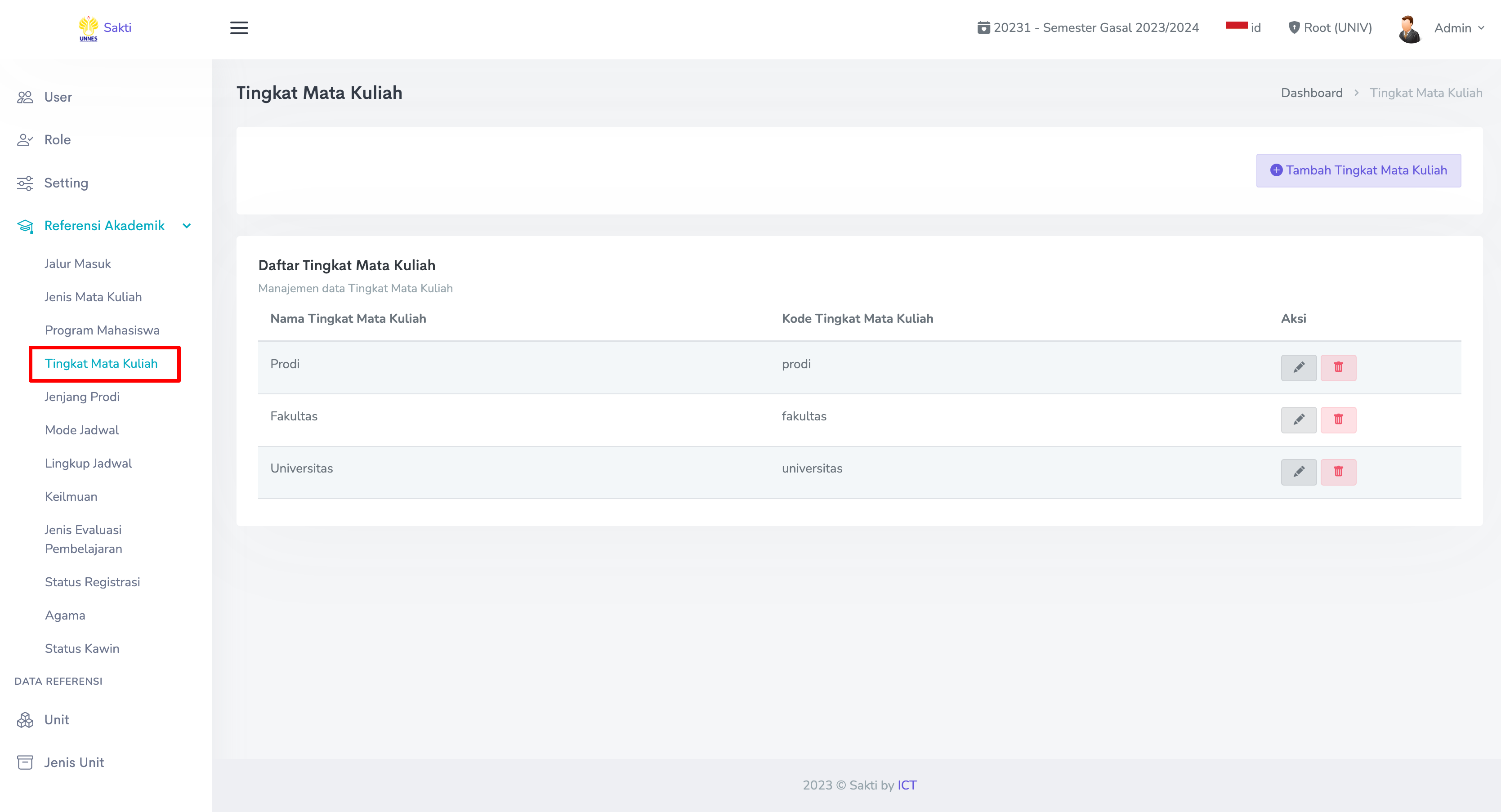The height and width of the screenshot is (812, 1501).
Task: Delete the Fakultas row with trash icon
Action: click(x=1338, y=419)
